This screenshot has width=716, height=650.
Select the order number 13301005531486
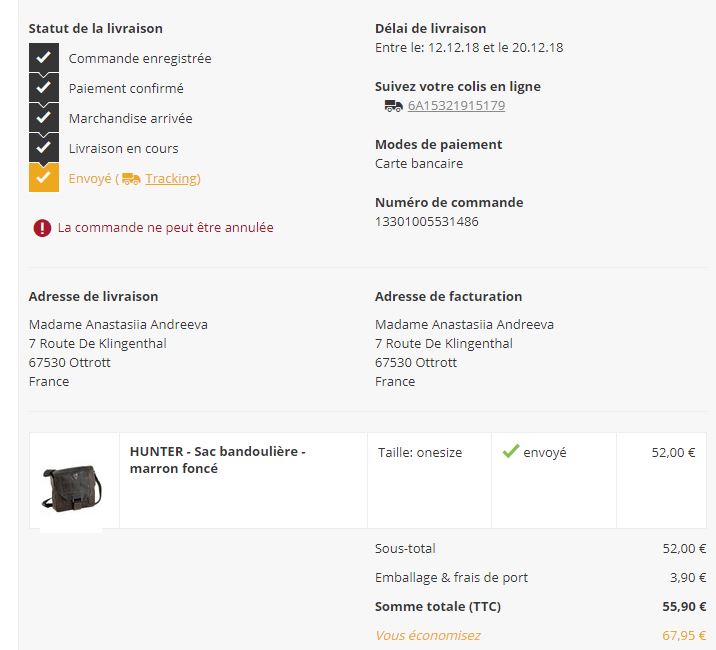click(x=426, y=222)
